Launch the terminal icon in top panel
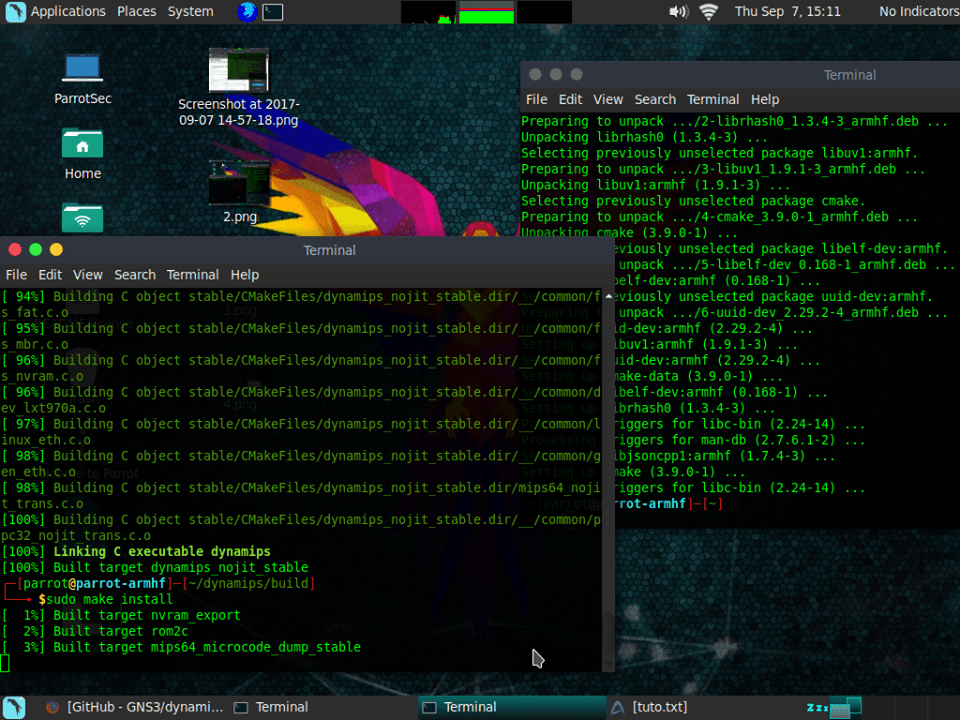 point(272,12)
